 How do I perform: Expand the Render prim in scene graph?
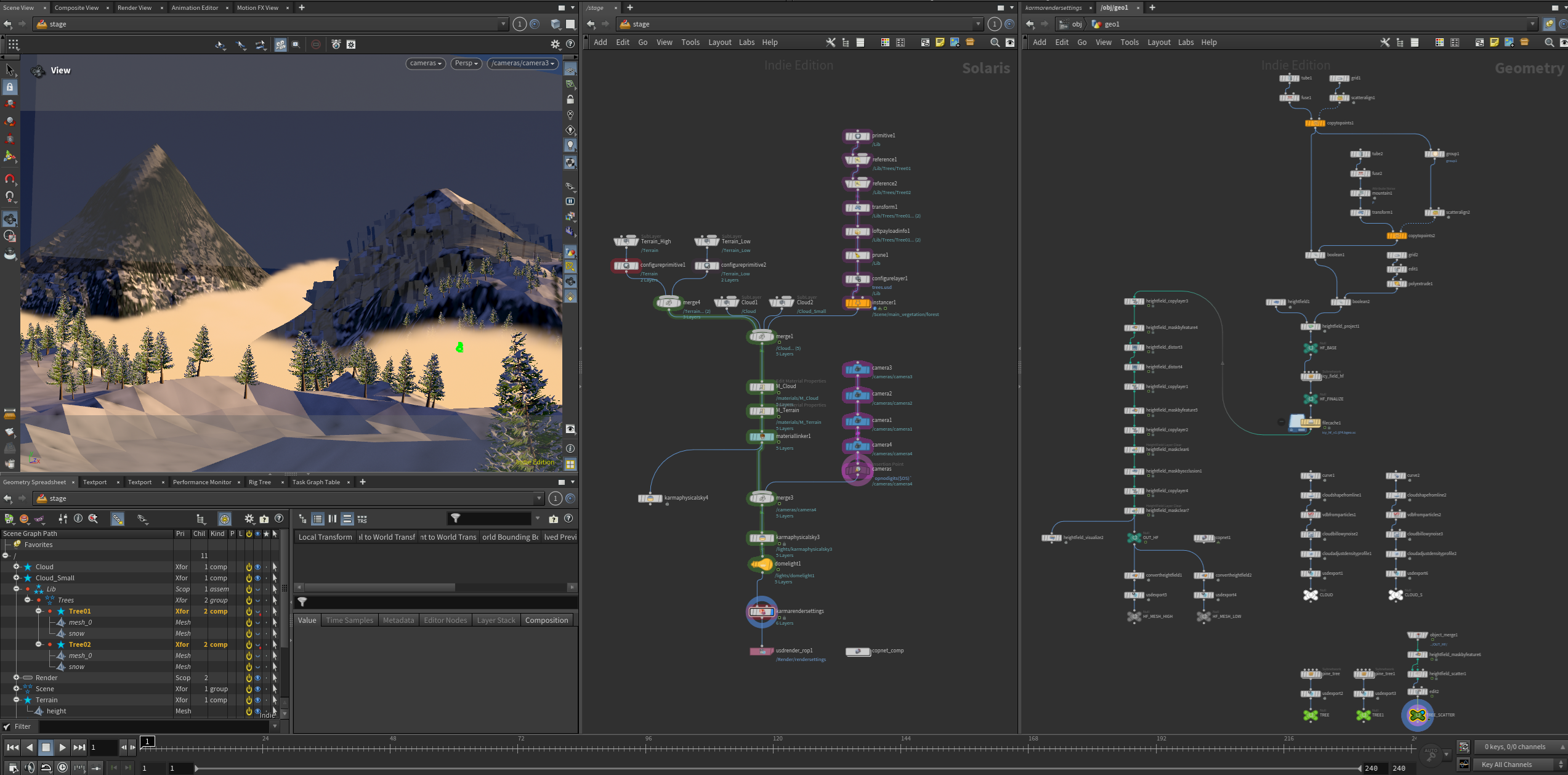coord(17,678)
